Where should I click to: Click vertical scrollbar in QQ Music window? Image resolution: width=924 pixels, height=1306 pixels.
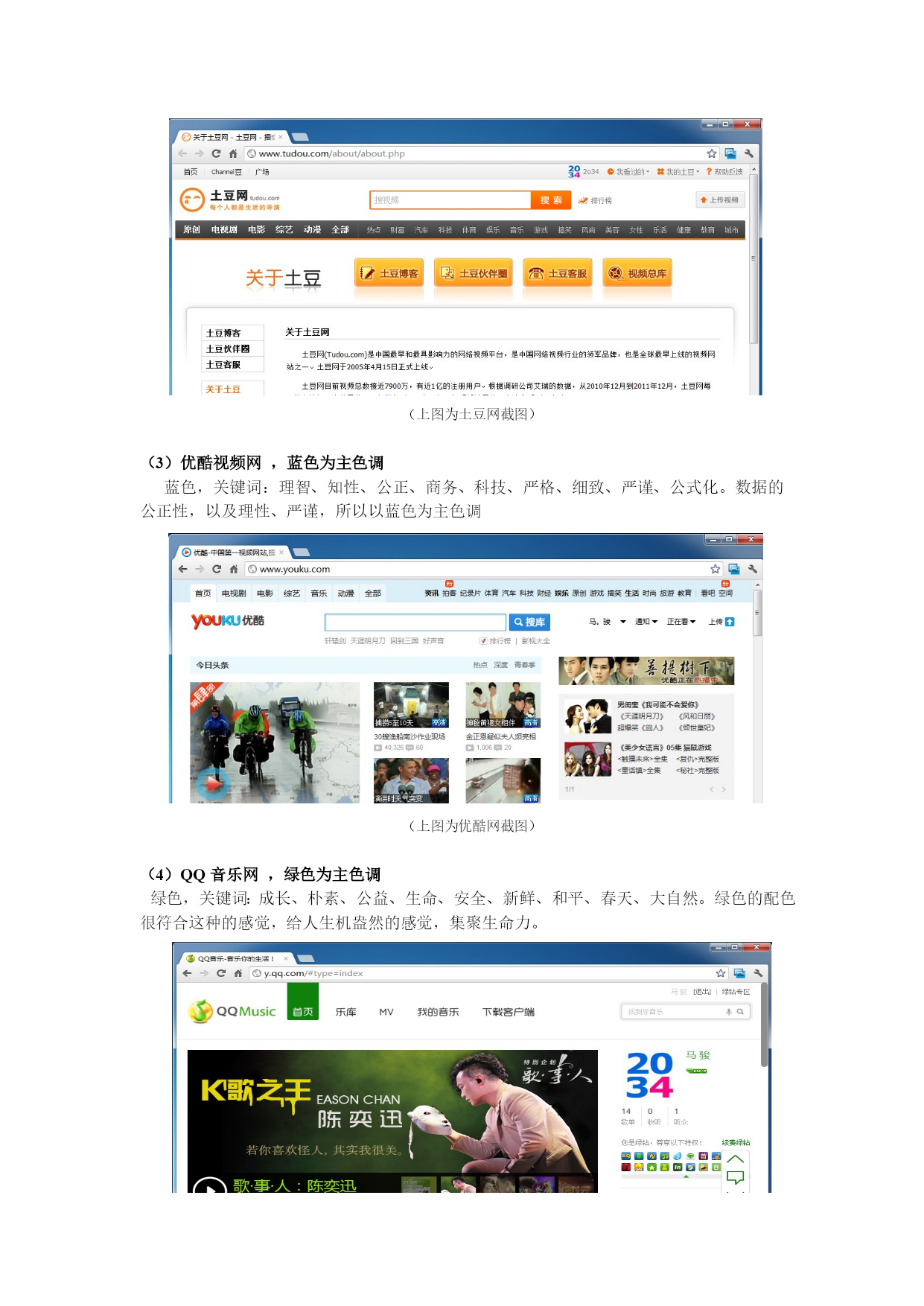click(765, 1025)
